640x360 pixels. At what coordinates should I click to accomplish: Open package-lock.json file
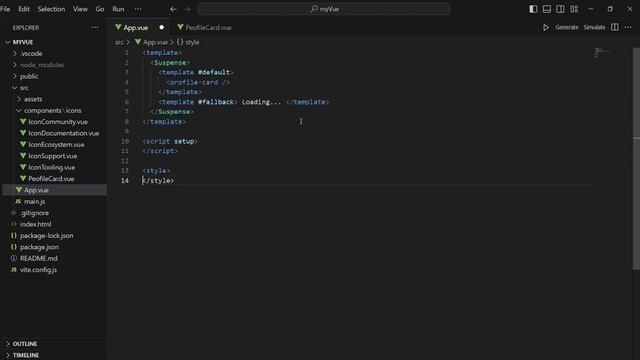47,236
